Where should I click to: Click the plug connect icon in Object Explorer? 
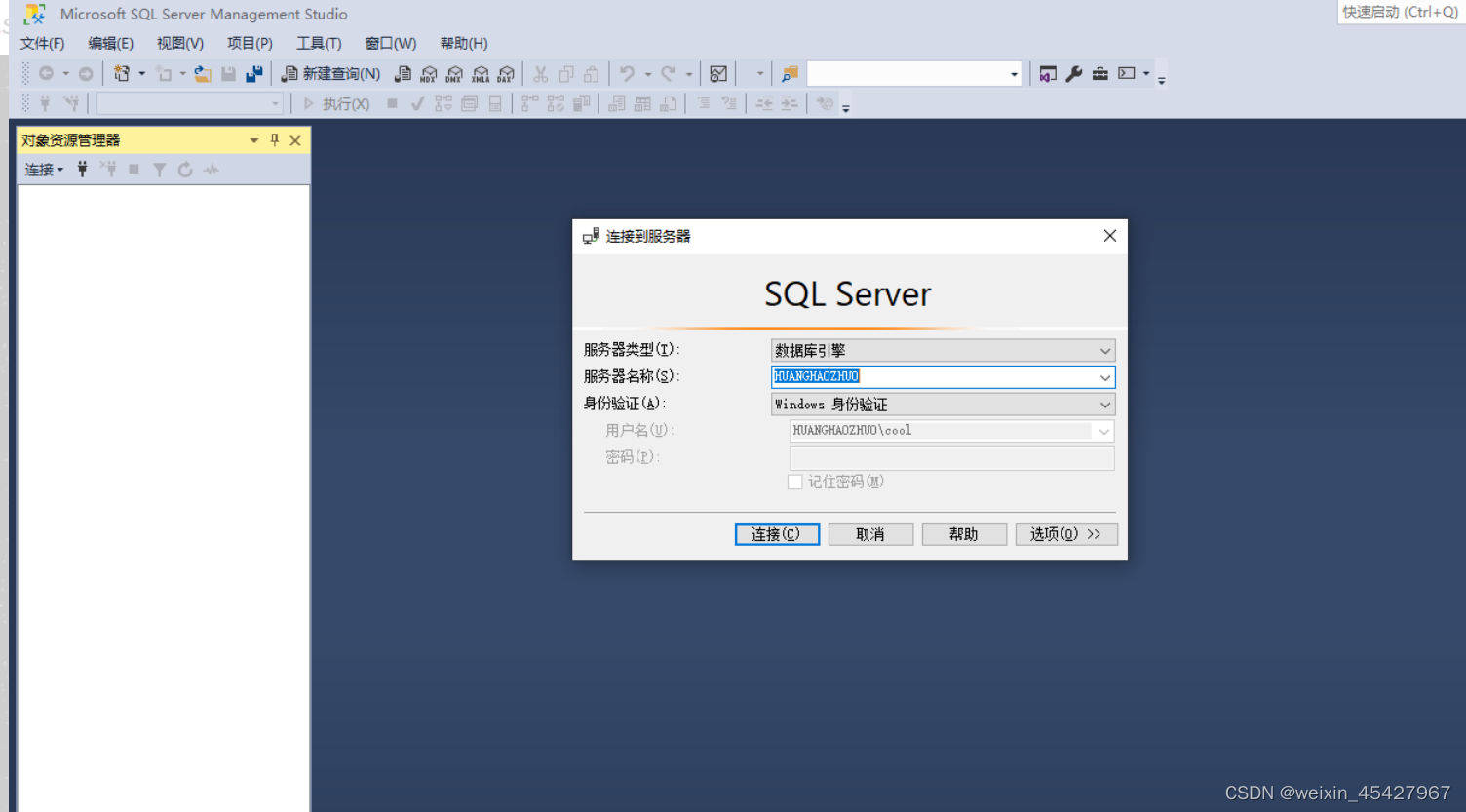tap(83, 170)
